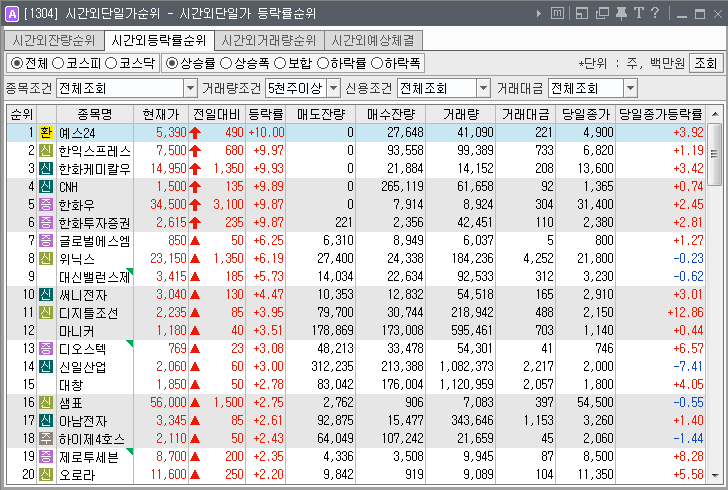Sort by 거래량 column header
Screen dimensions: 728x490
point(460,114)
